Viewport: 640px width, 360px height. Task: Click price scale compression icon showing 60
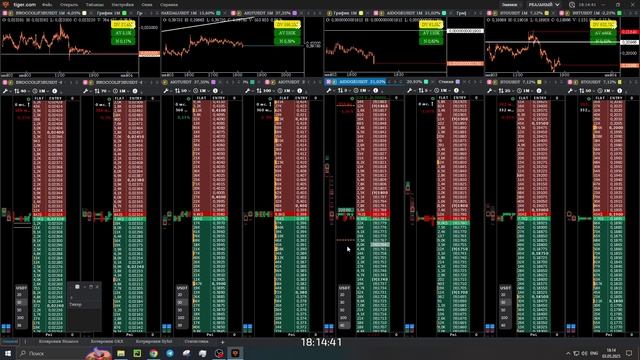(x=17, y=91)
